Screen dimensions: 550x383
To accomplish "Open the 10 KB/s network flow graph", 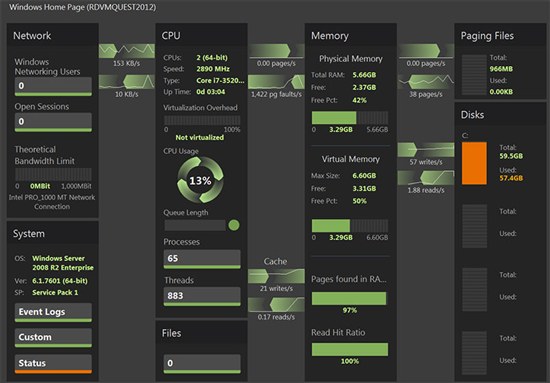I will [x=127, y=82].
